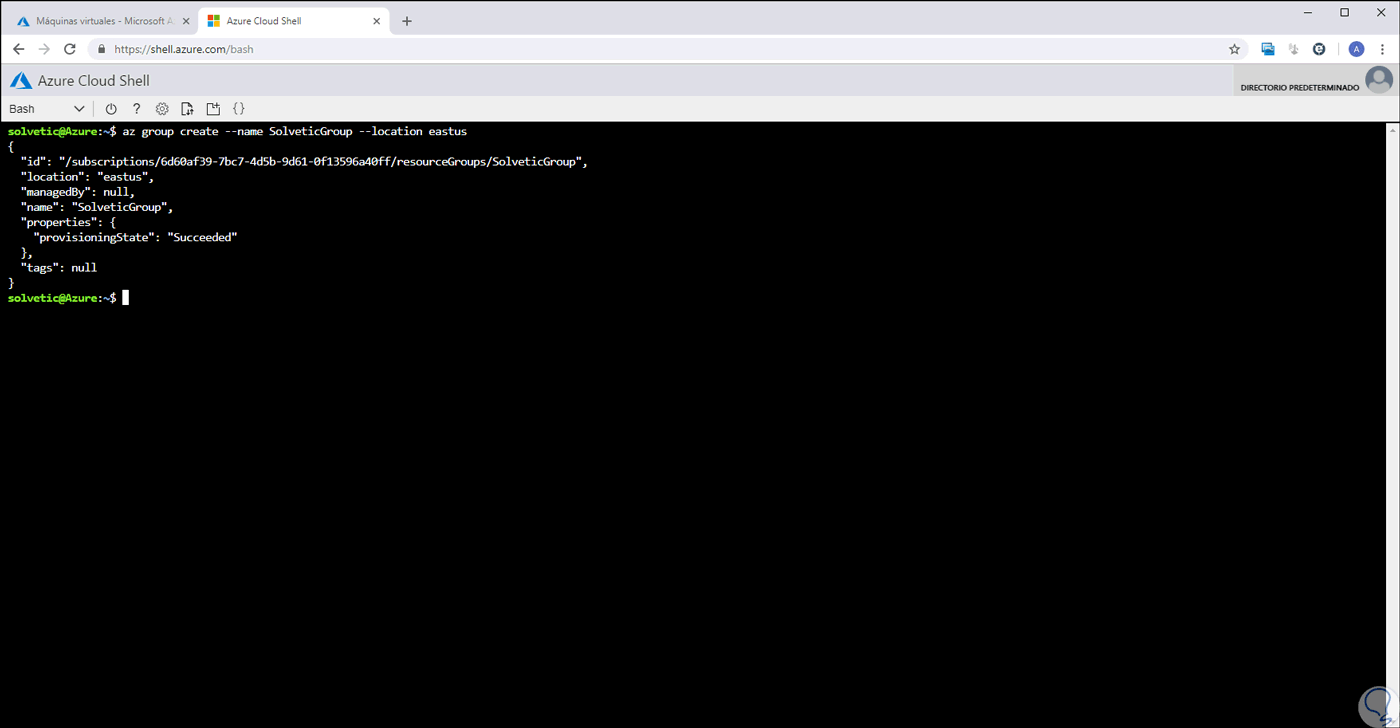Open a new browser tab

[x=407, y=21]
